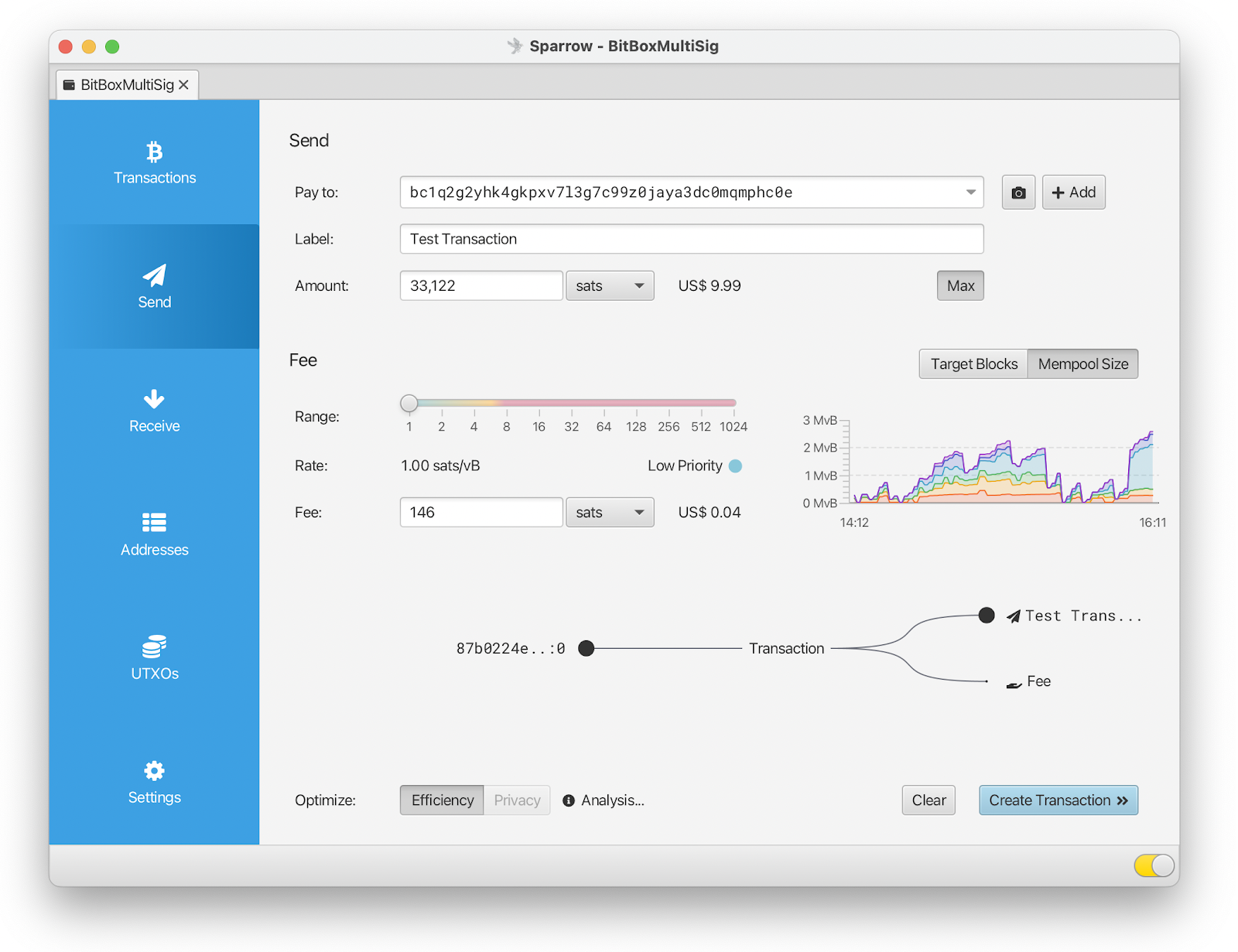The width and height of the screenshot is (1238, 952).
Task: Select Efficiency optimization mode
Action: click(442, 800)
